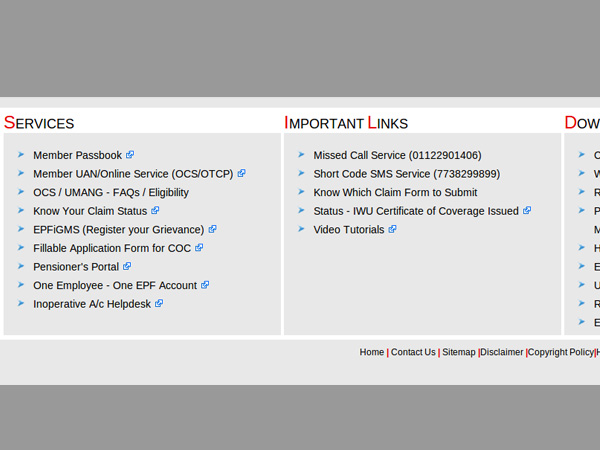600x450 pixels.
Task: Open Contact Us footer link
Action: point(412,352)
